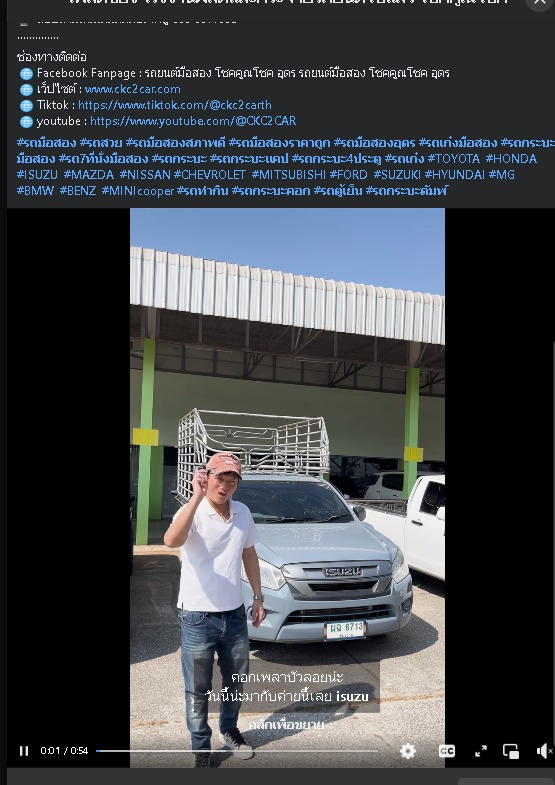Click the #BMW hashtag
Image resolution: width=555 pixels, height=785 pixels.
tap(35, 191)
